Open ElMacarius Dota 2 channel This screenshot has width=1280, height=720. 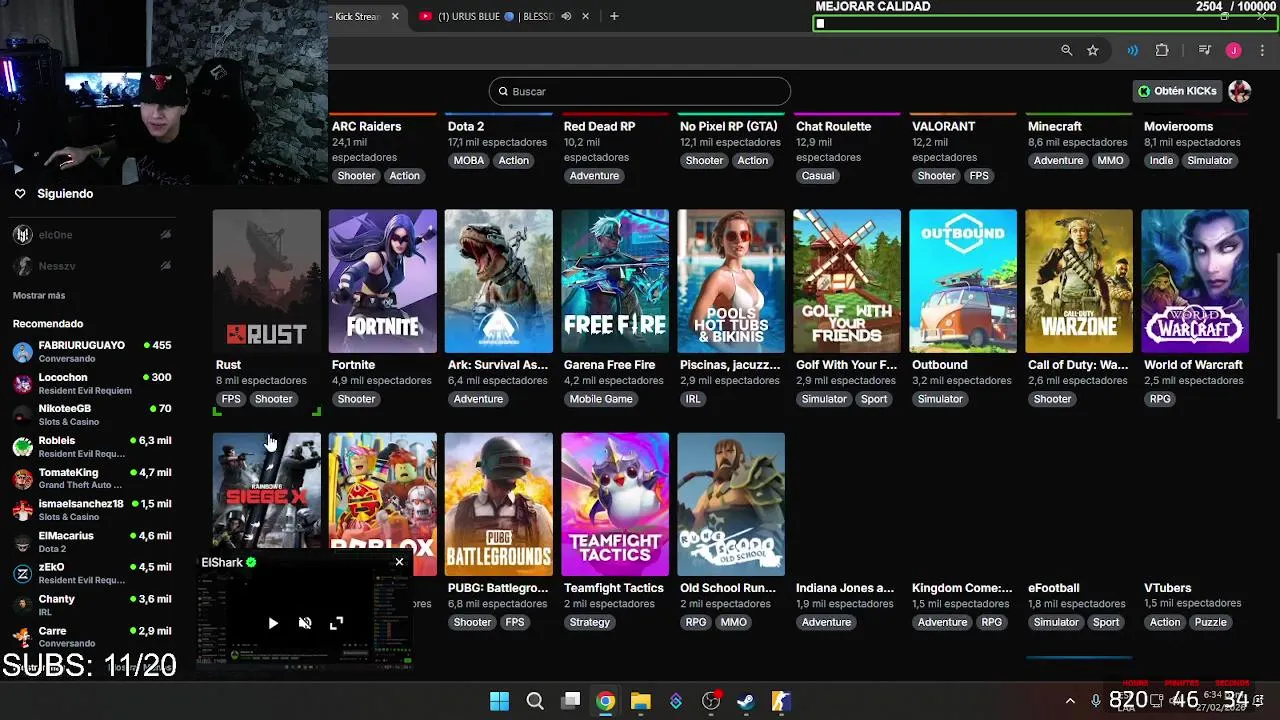pos(92,542)
